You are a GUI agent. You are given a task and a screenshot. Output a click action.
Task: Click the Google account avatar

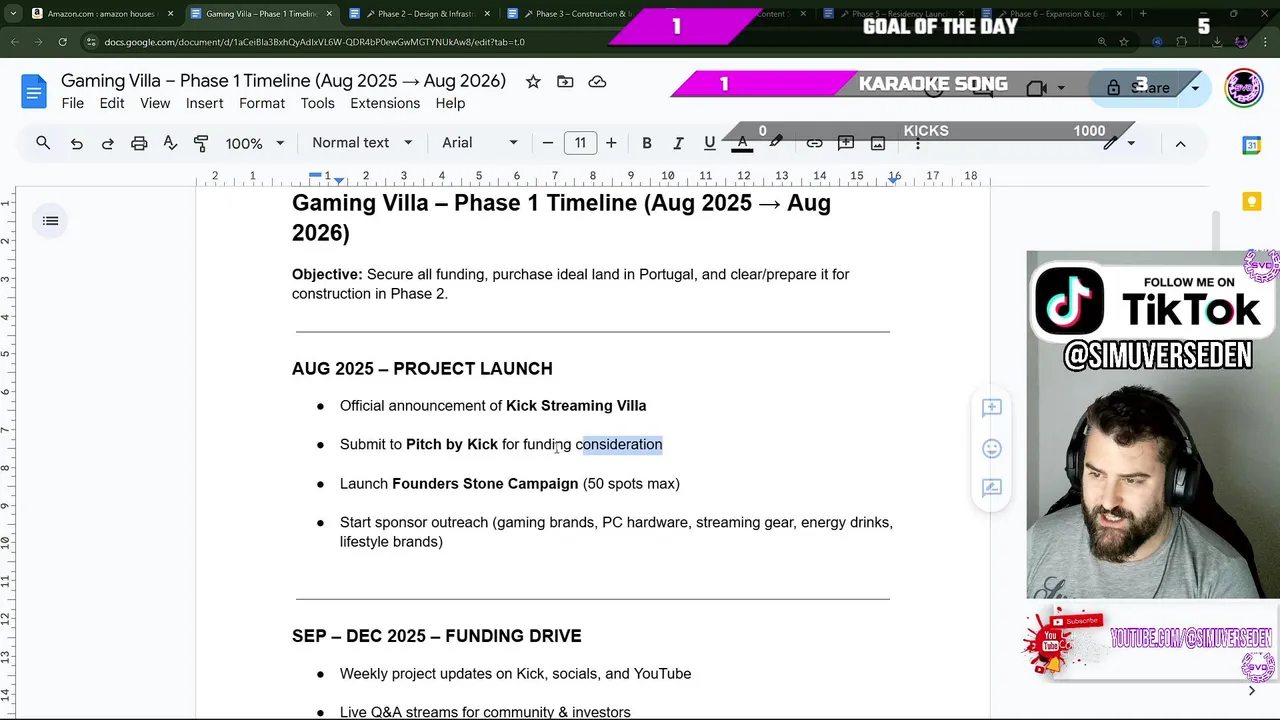[1243, 88]
